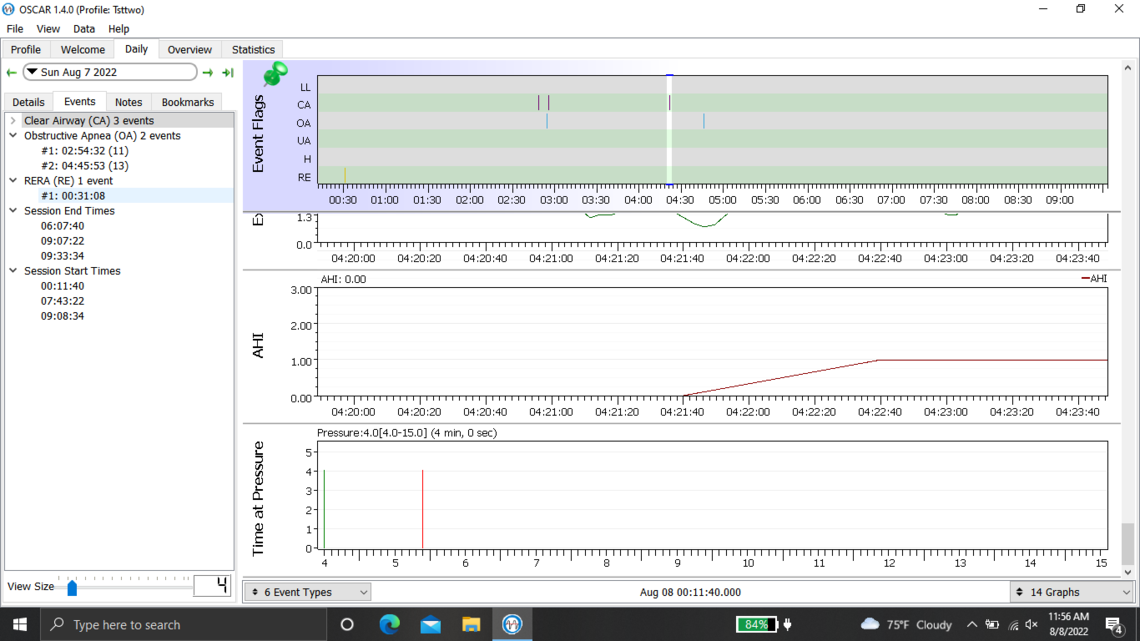Image resolution: width=1140 pixels, height=641 pixels.
Task: Click OSCAR taskbar button
Action: pos(512,624)
